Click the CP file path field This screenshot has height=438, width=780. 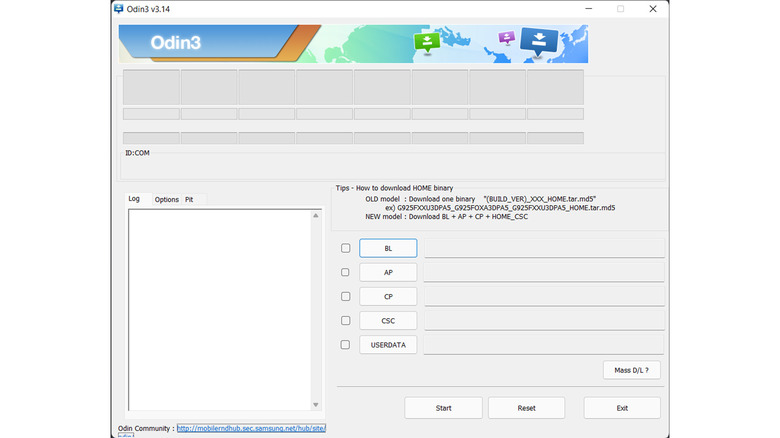coord(544,296)
